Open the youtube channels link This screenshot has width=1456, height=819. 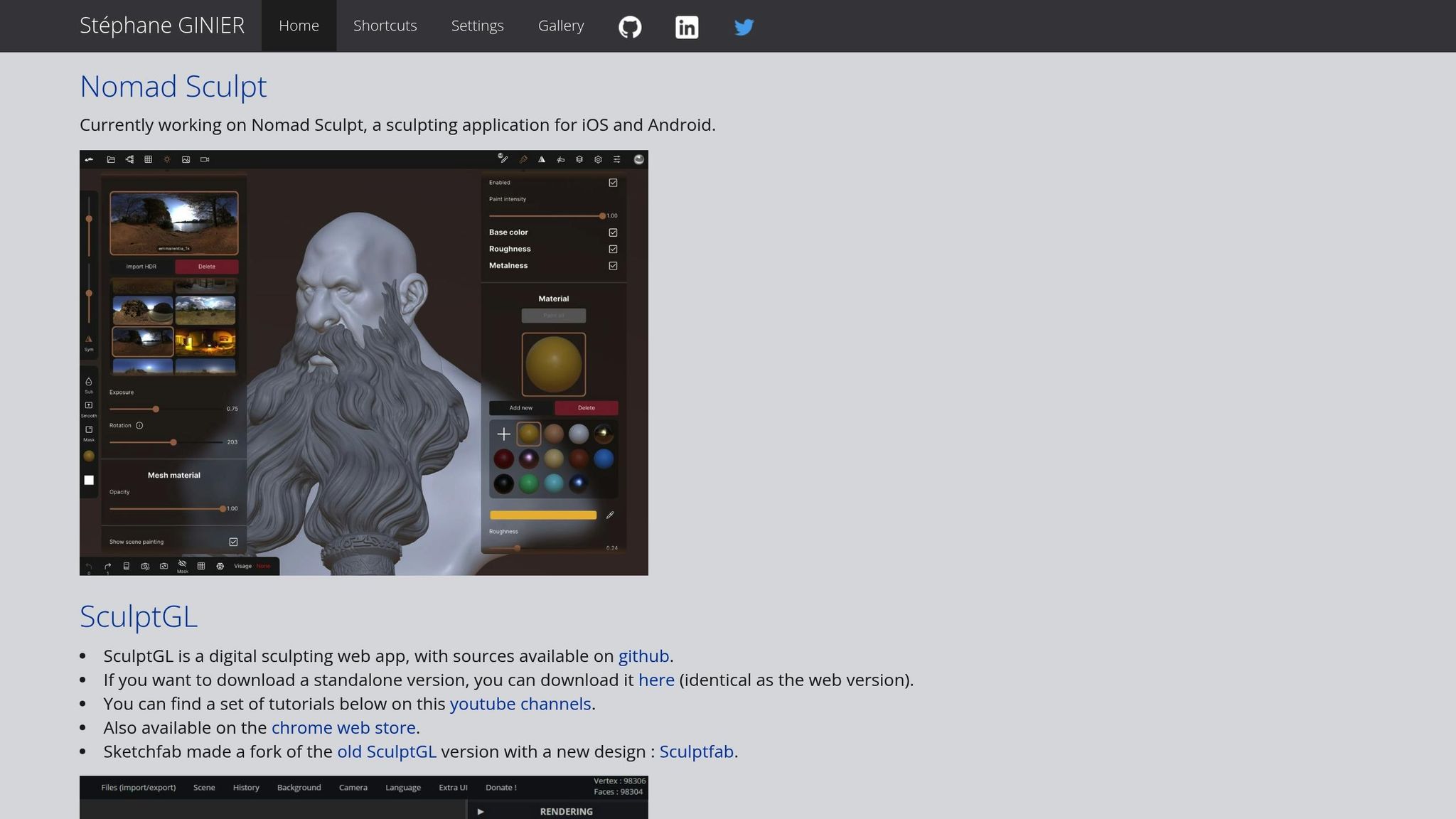tap(520, 704)
